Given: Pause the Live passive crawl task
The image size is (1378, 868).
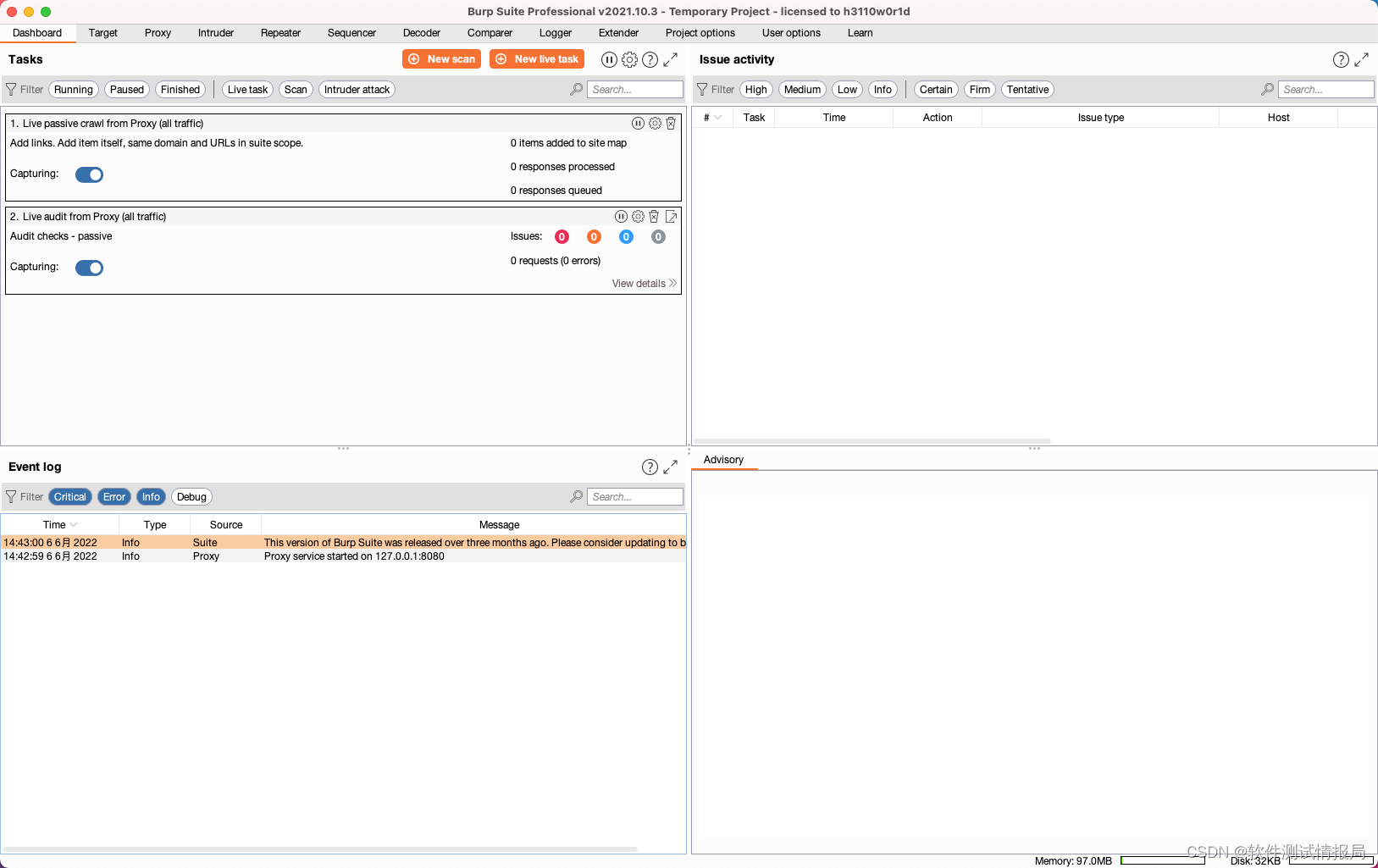Looking at the screenshot, I should [x=638, y=124].
